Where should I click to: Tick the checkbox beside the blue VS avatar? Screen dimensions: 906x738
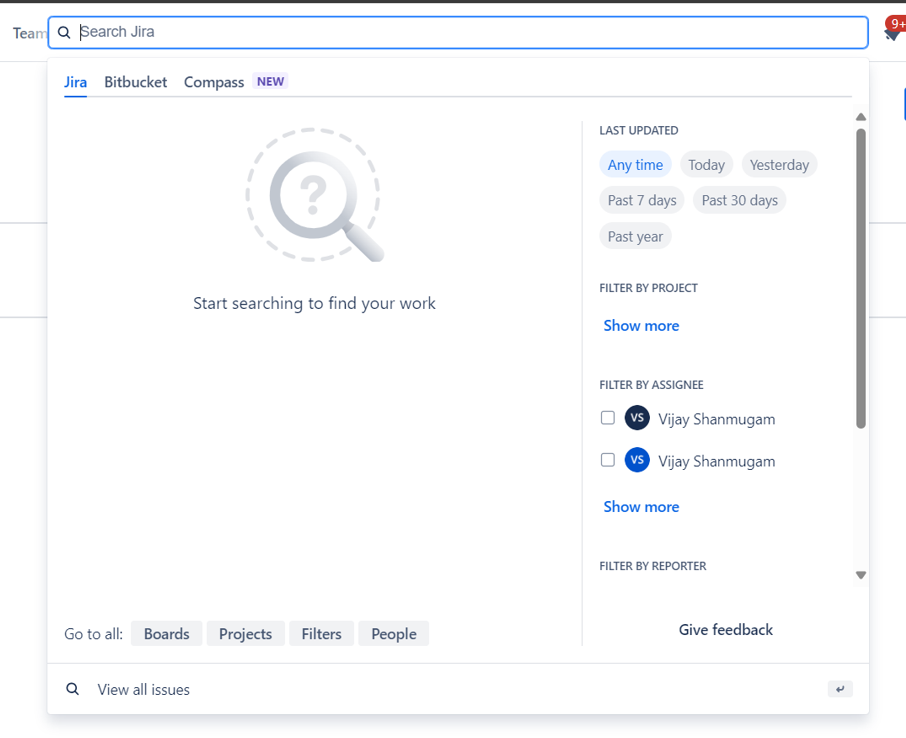[607, 460]
